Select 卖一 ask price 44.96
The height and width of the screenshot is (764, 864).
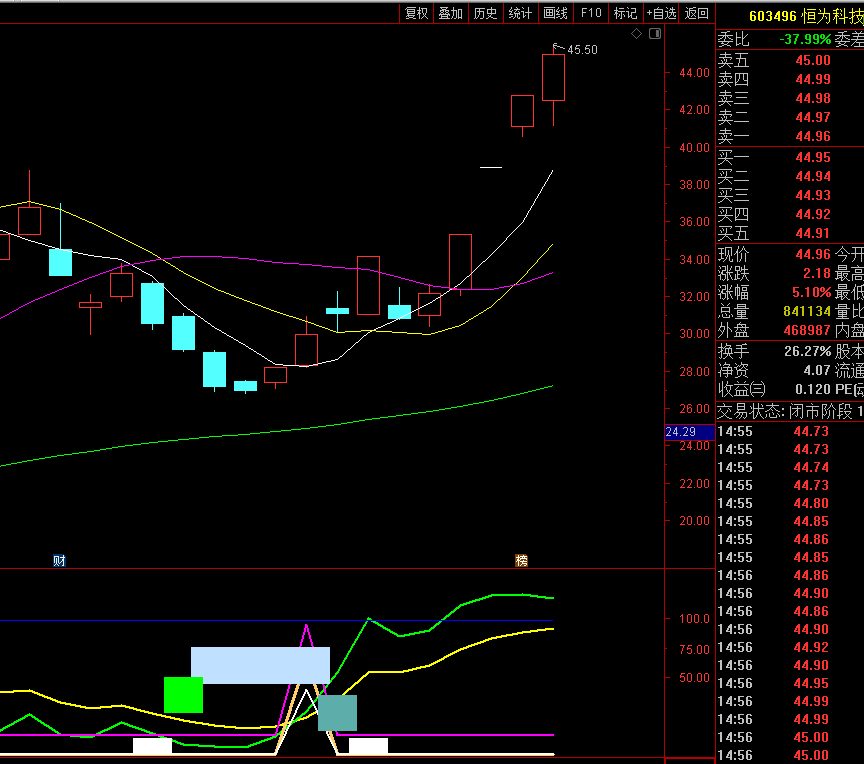click(x=813, y=136)
